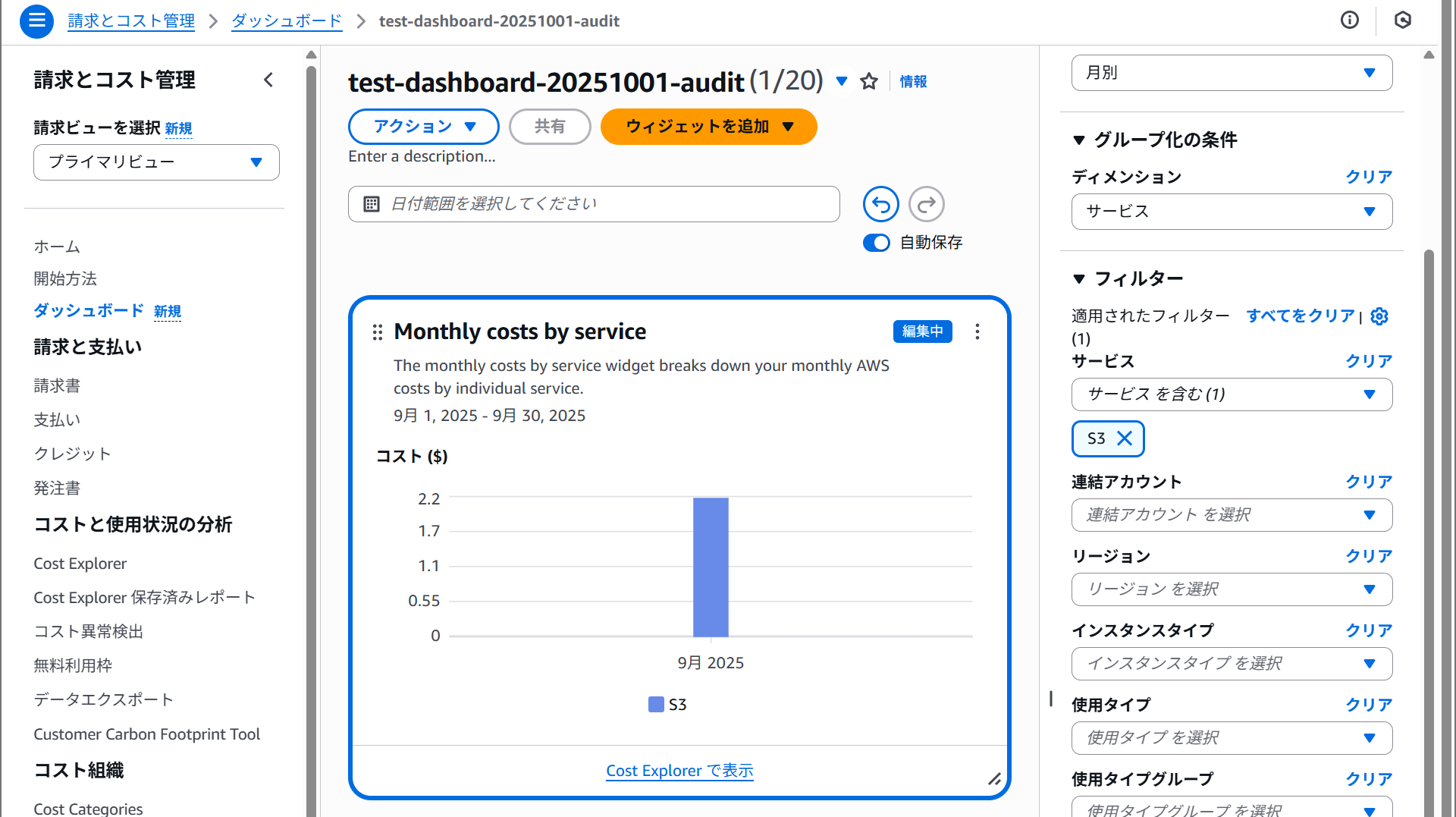Image resolution: width=1456 pixels, height=817 pixels.
Task: Disable the 自動保存 toggle
Action: pyautogui.click(x=876, y=243)
